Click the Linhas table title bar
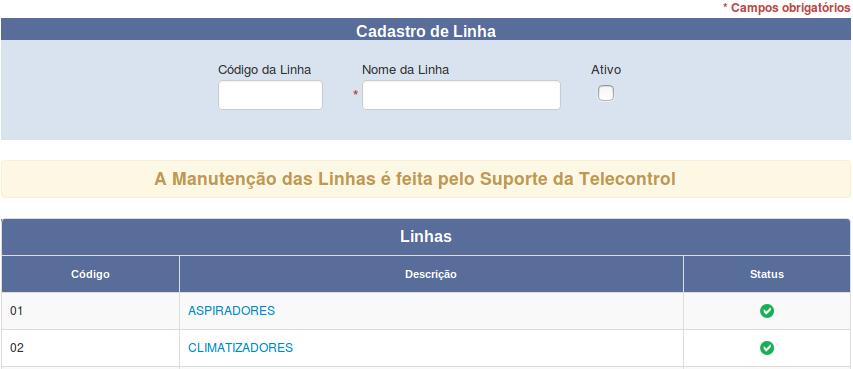Screen dimensions: 853x369 [426, 237]
